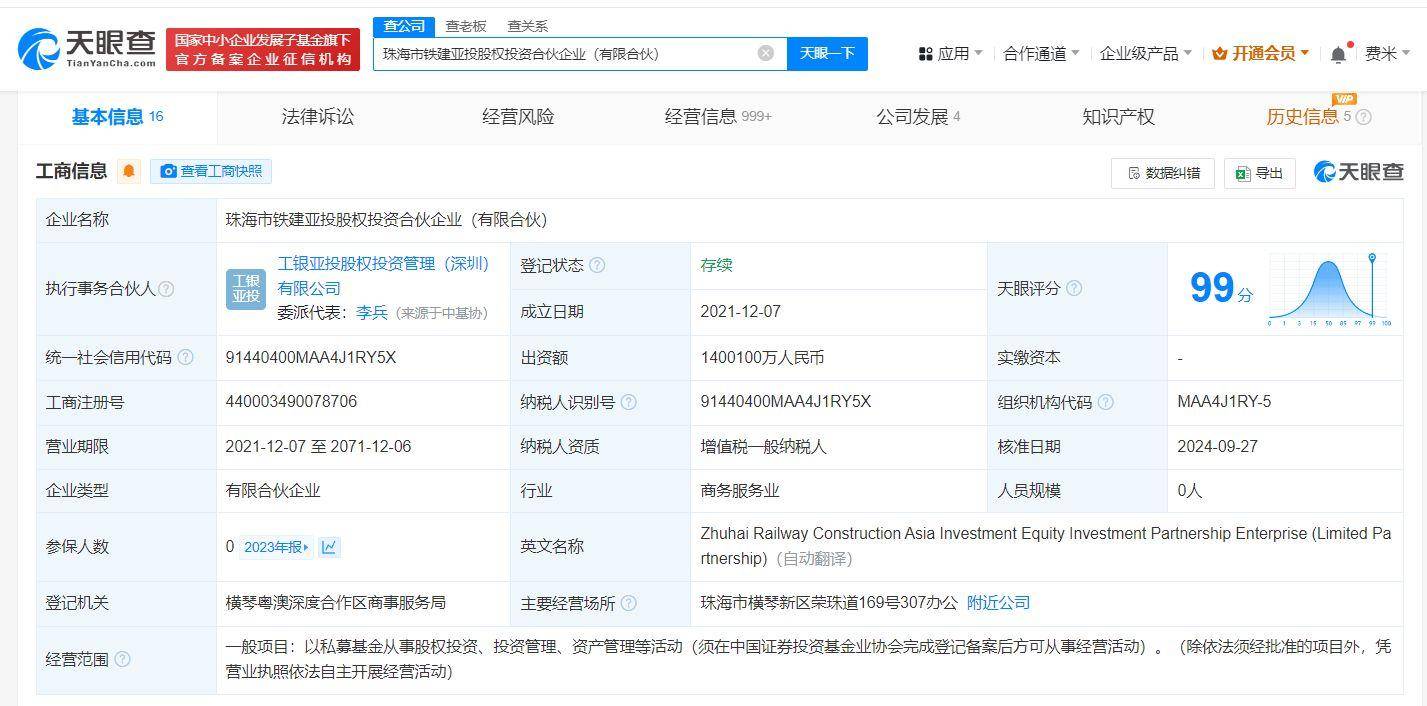Click the TianYanCha logo
1427x706 pixels.
tap(87, 48)
